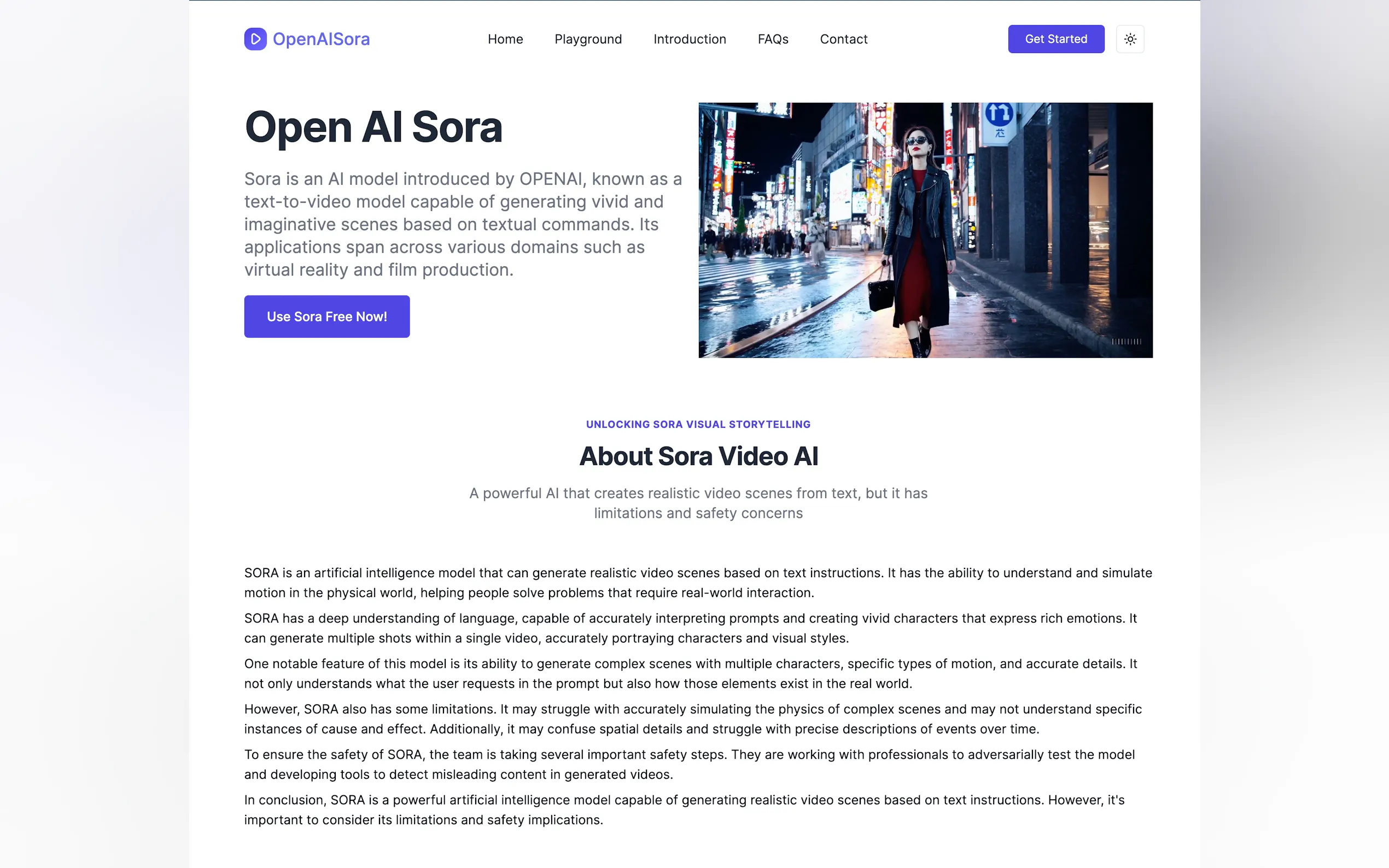
Task: Click the About Sora Video AI heading
Action: pos(698,456)
